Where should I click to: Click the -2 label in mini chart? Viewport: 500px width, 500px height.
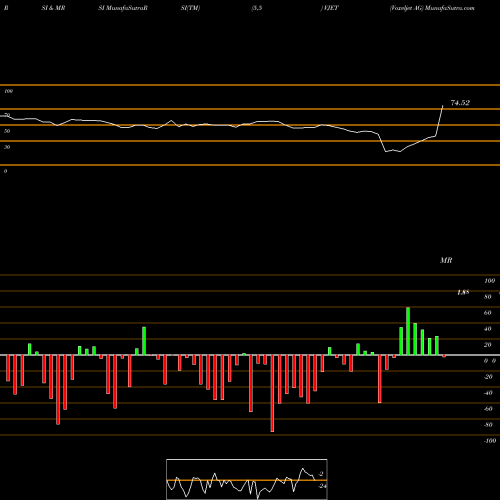point(321,474)
